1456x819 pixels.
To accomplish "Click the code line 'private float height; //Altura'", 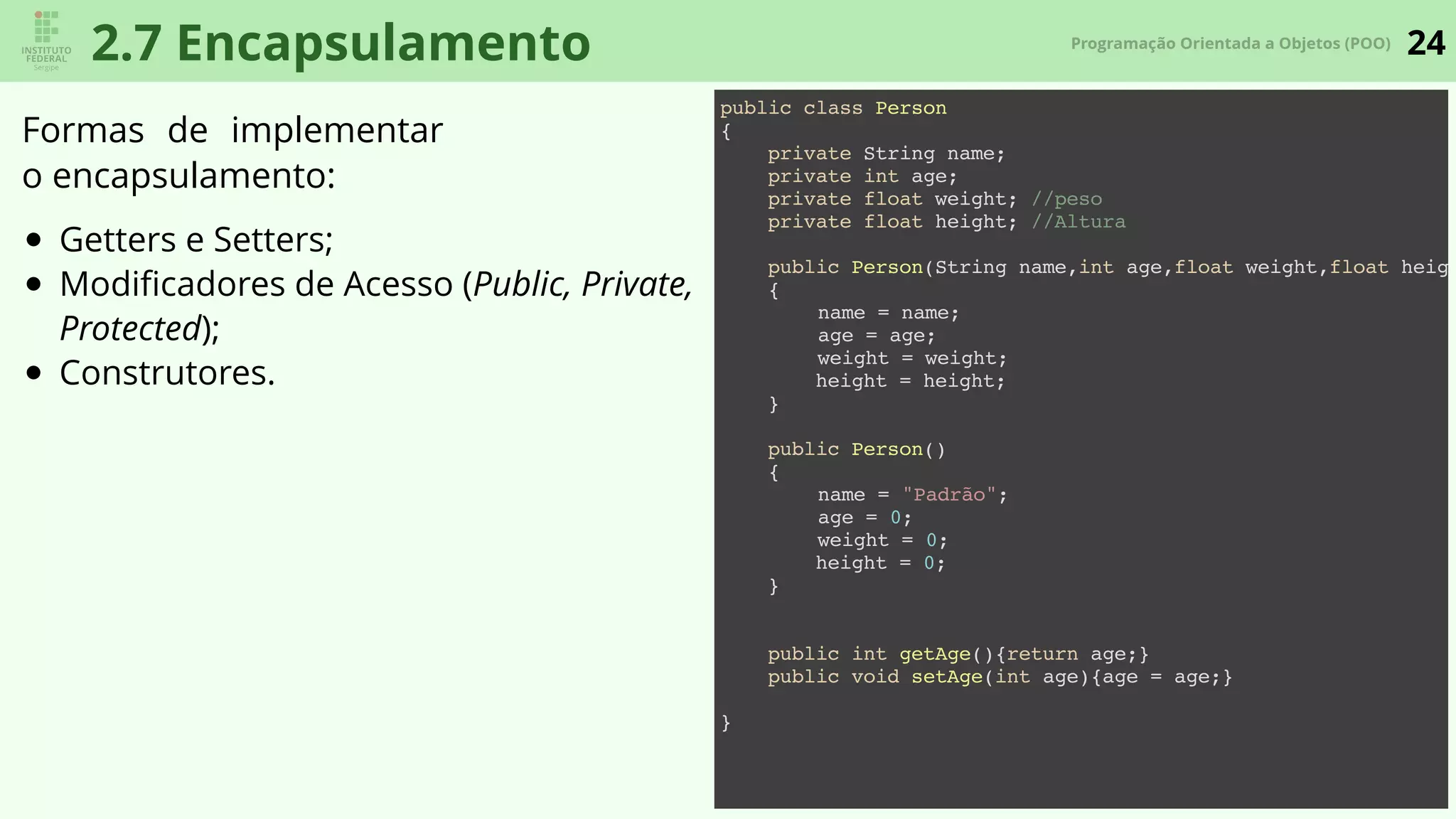I will [946, 222].
